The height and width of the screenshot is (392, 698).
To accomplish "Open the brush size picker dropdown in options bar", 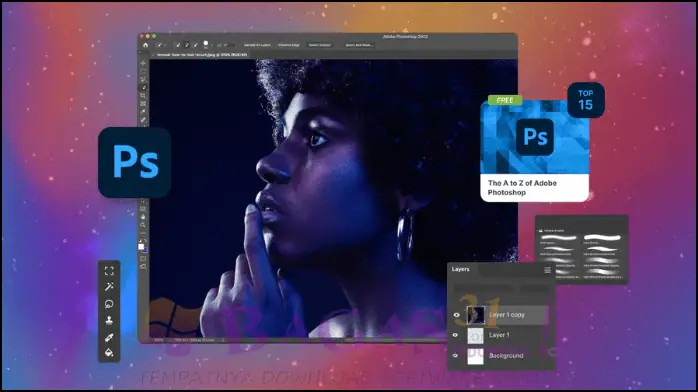I will point(207,44).
